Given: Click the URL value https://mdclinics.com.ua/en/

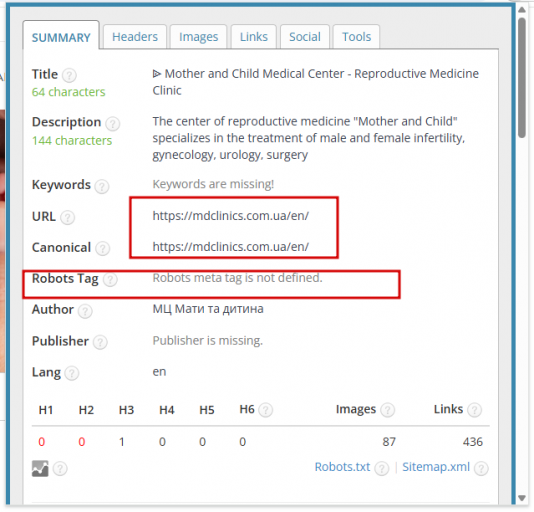Looking at the screenshot, I should (231, 216).
